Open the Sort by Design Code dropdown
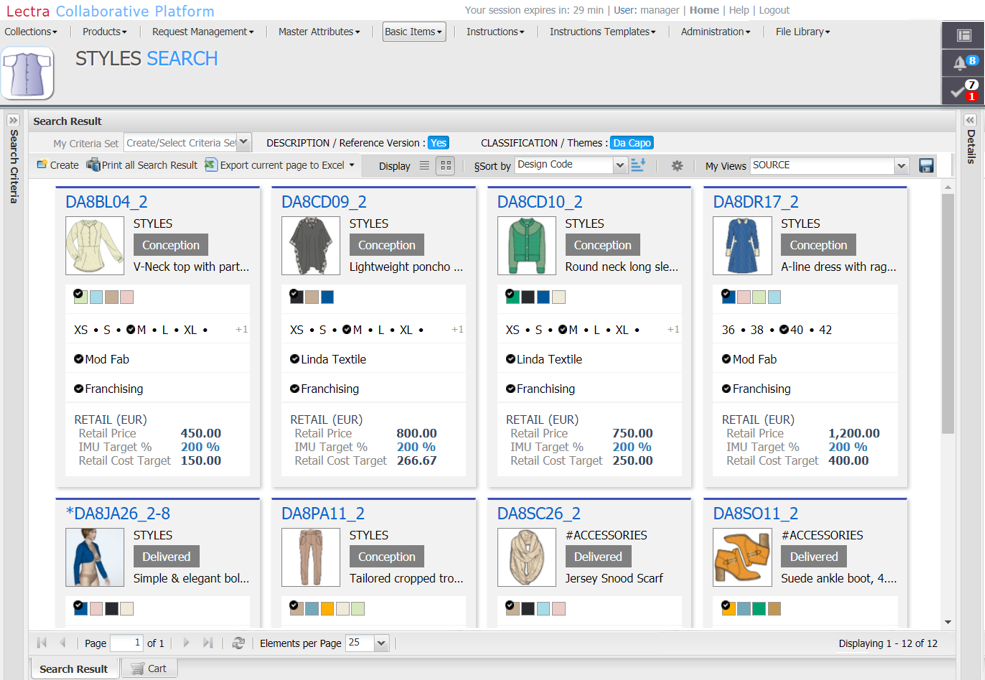 click(x=619, y=166)
